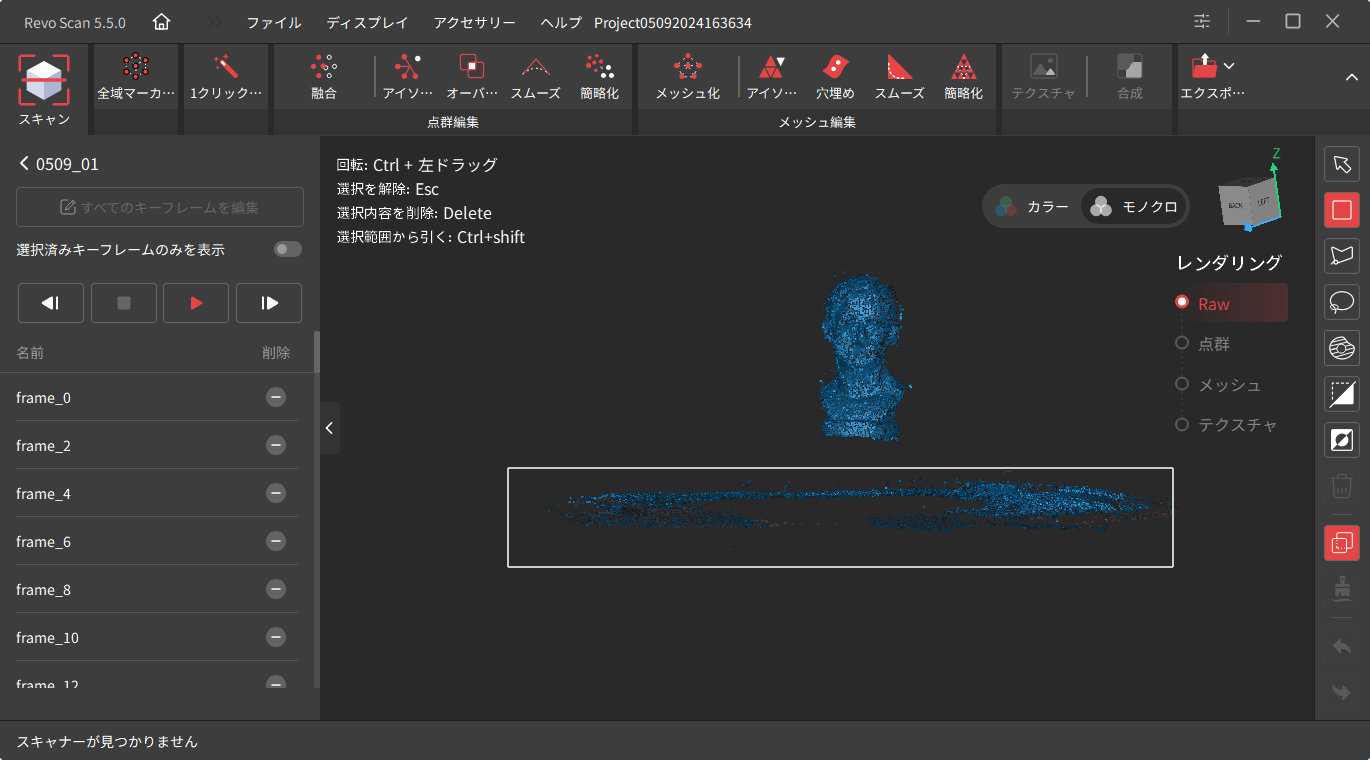This screenshot has height=760, width=1370.
Task: Choose the lasso selection tool
Action: tap(1341, 302)
